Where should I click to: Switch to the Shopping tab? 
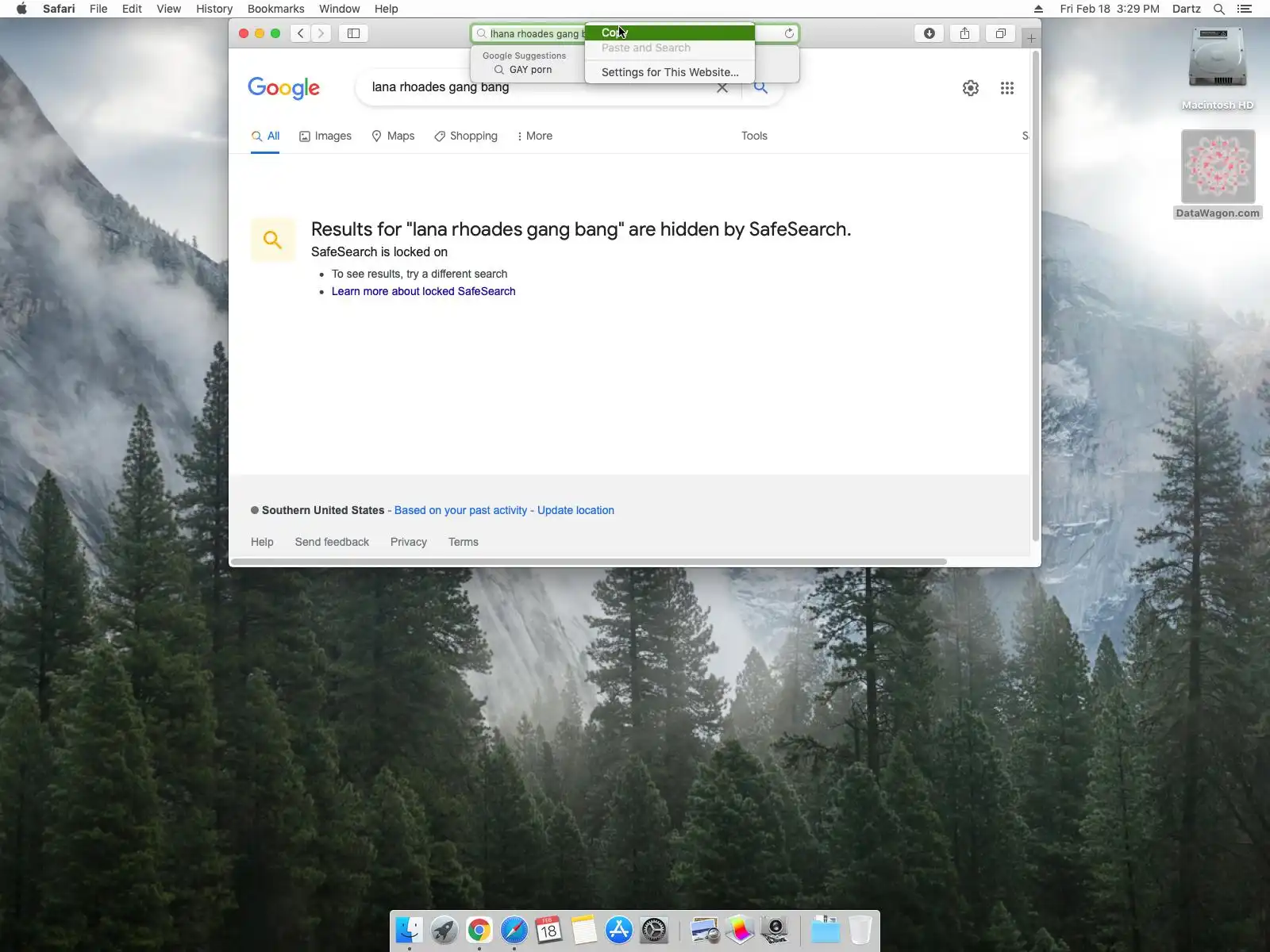pyautogui.click(x=466, y=136)
